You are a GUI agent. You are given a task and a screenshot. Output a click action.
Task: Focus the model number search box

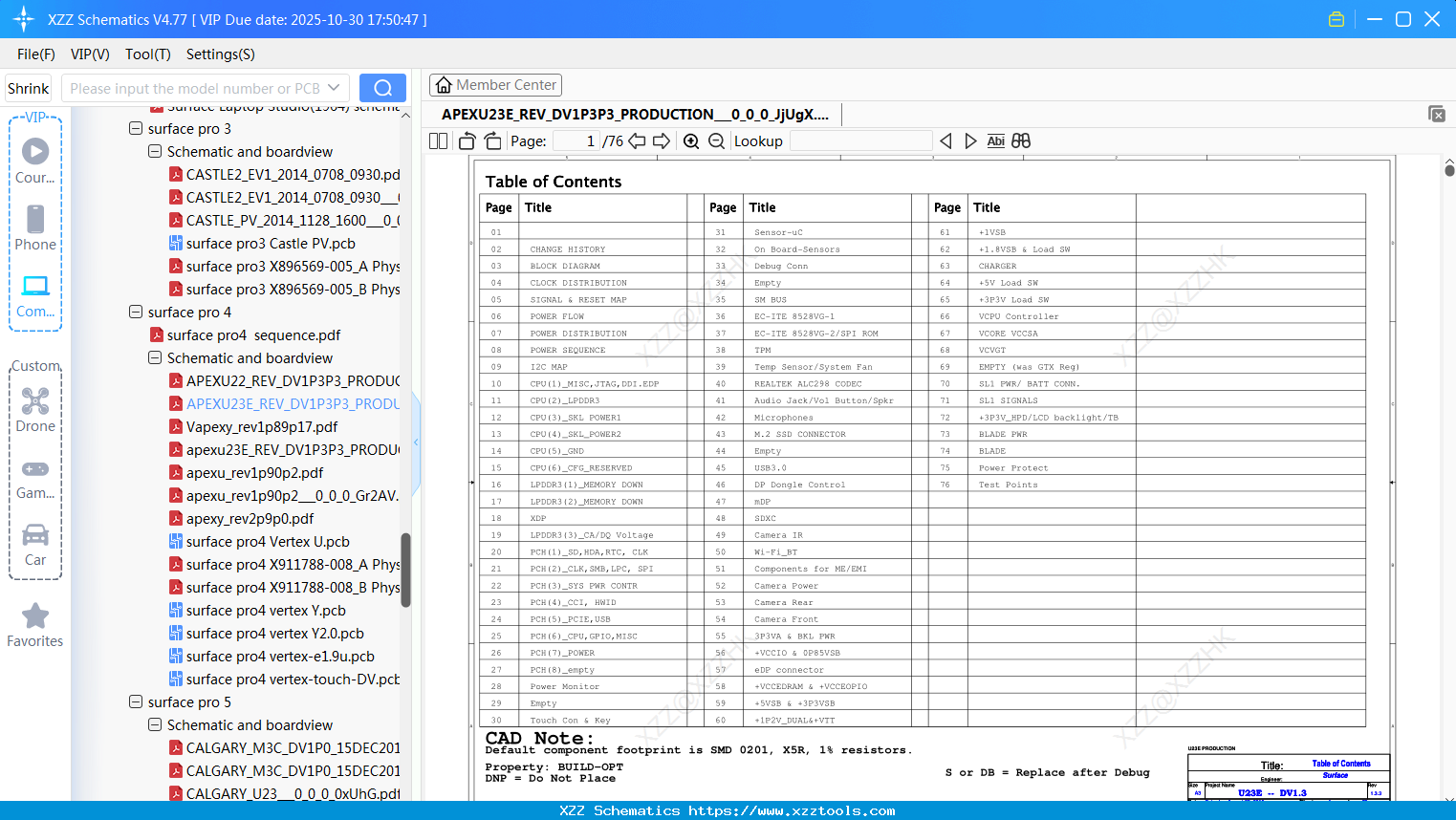click(196, 88)
